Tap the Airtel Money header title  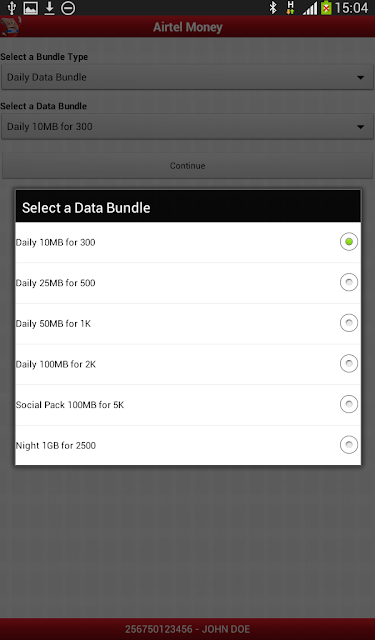pos(188,27)
